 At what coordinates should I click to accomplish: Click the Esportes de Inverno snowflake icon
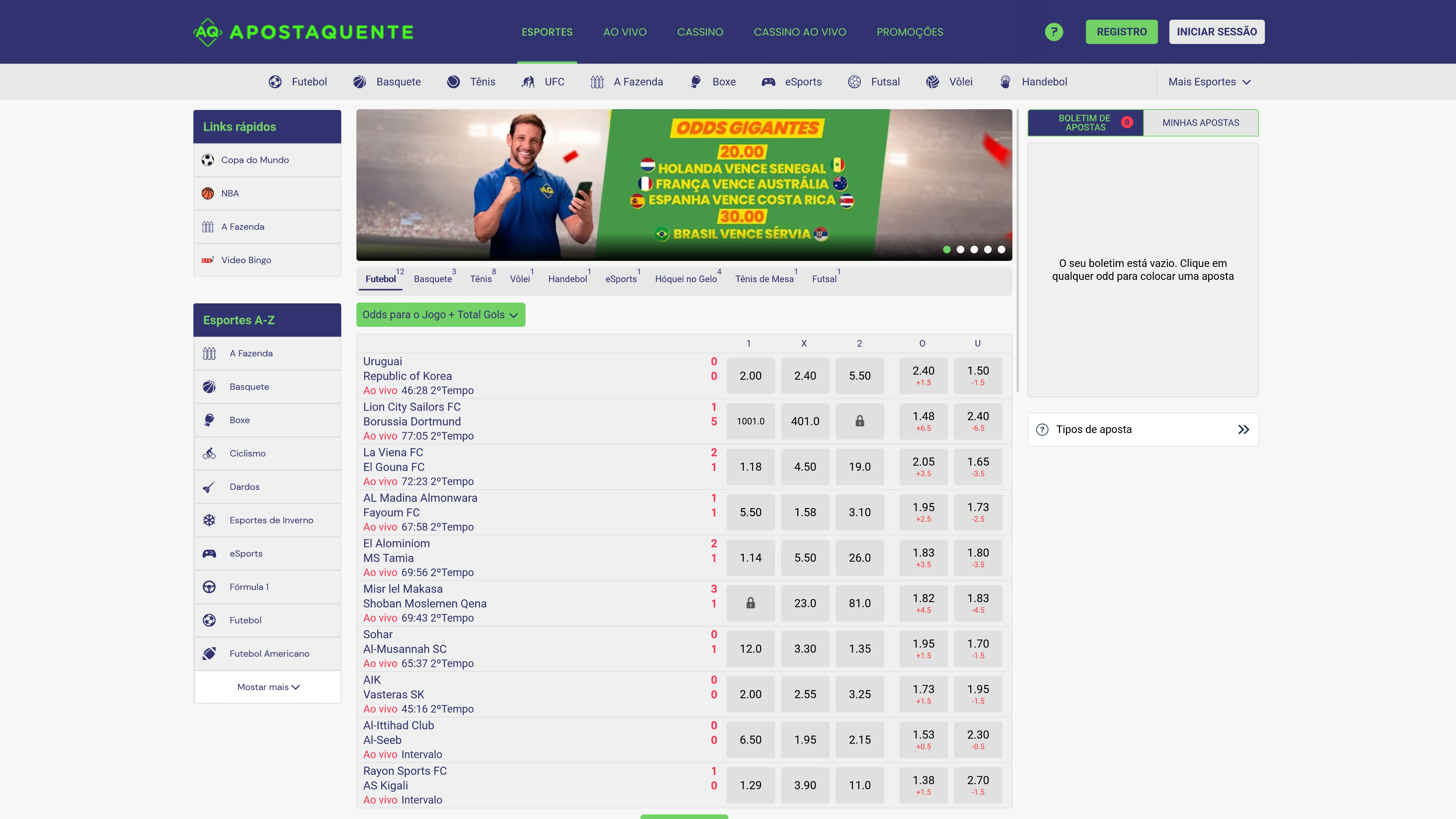pyautogui.click(x=209, y=520)
